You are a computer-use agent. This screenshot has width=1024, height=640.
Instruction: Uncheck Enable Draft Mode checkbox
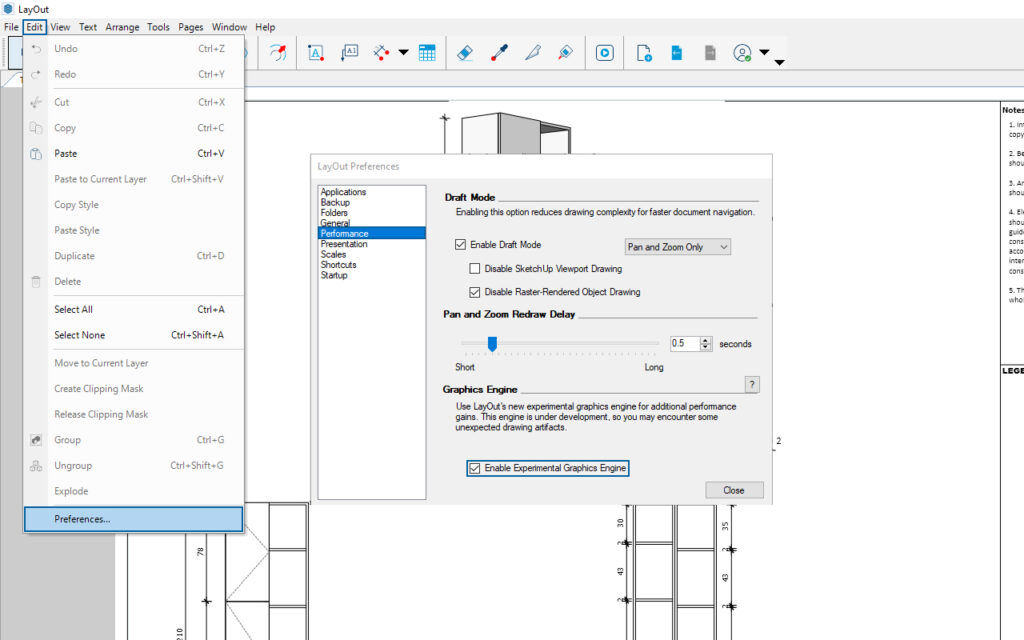click(461, 245)
